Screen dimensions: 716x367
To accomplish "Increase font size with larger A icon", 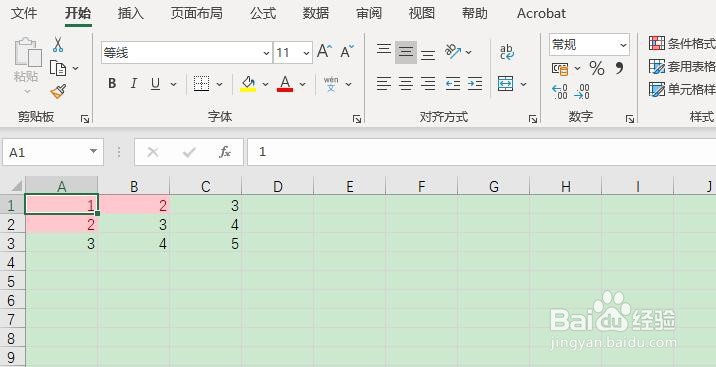I will coord(325,52).
